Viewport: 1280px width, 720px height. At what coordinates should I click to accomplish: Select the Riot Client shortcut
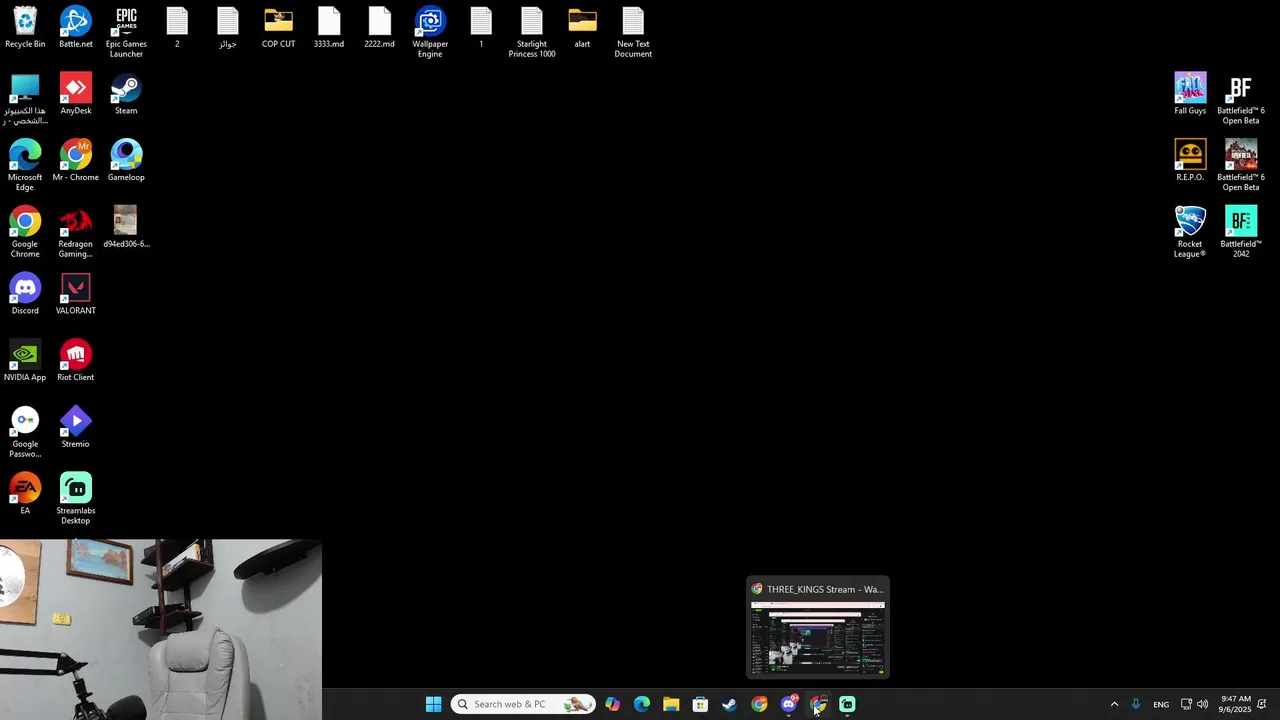coord(76,361)
